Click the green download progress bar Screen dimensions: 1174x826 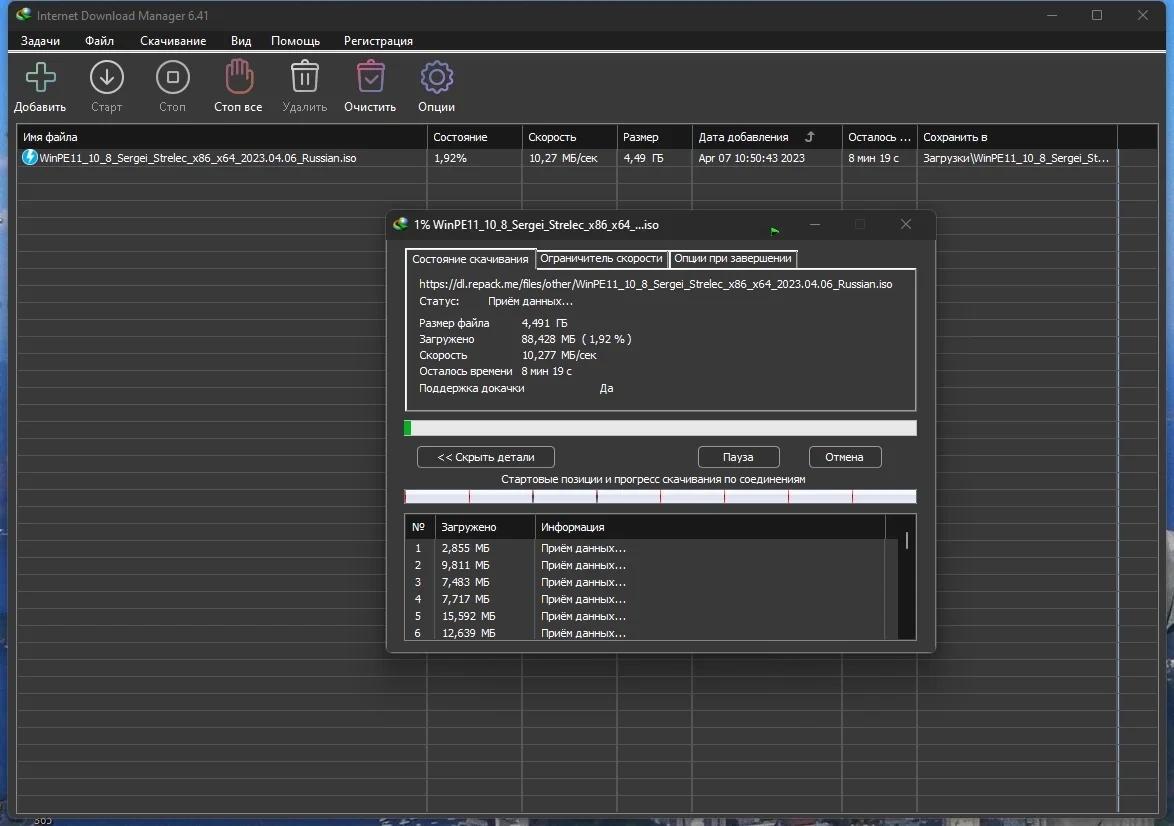660,428
